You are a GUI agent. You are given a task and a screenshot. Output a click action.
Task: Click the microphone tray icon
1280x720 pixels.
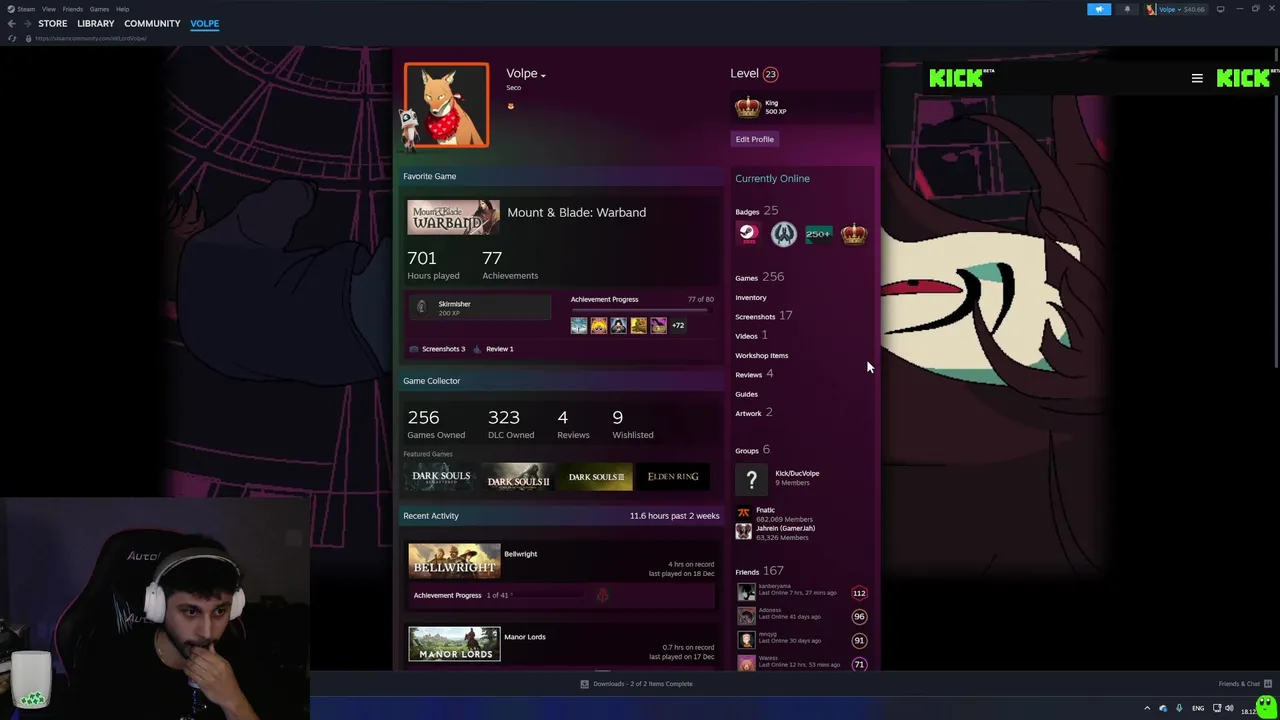tap(1179, 708)
